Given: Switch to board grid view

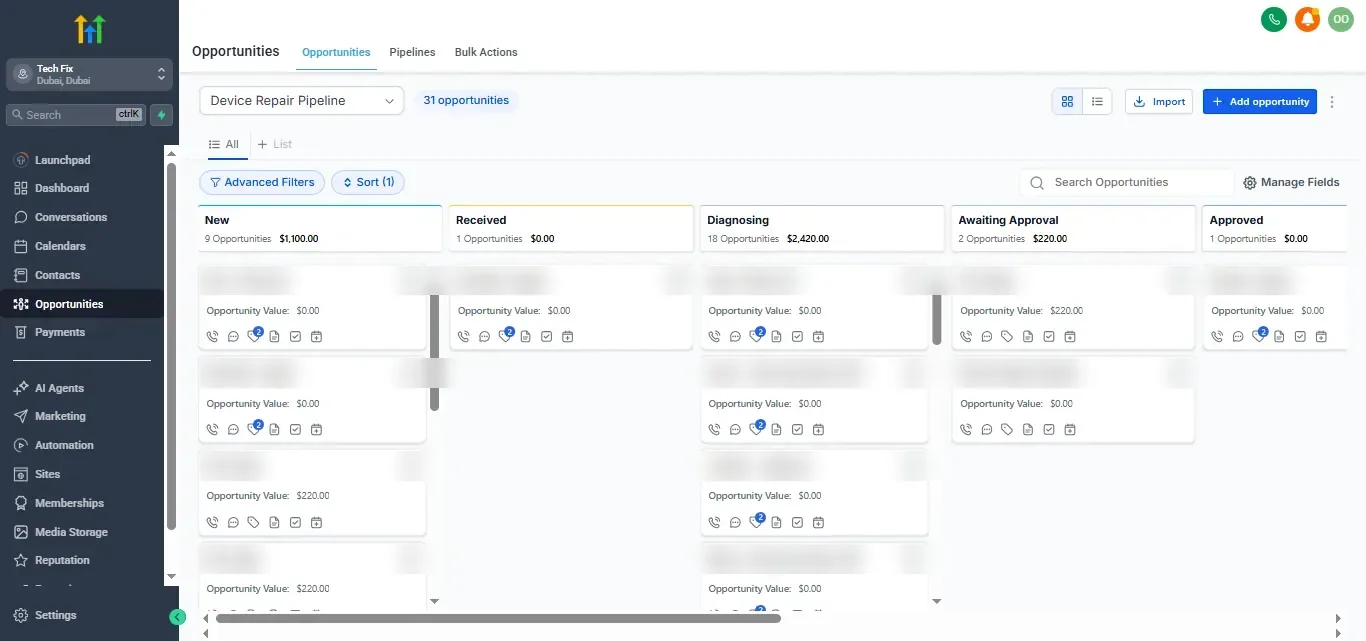Looking at the screenshot, I should point(1067,102).
